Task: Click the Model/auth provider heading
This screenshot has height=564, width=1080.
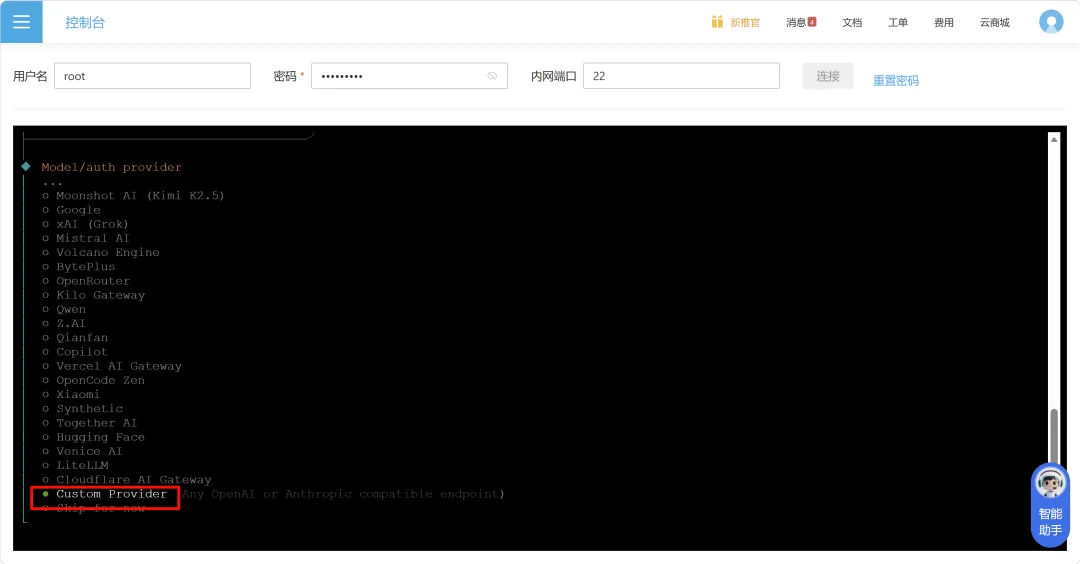Action: pos(111,167)
